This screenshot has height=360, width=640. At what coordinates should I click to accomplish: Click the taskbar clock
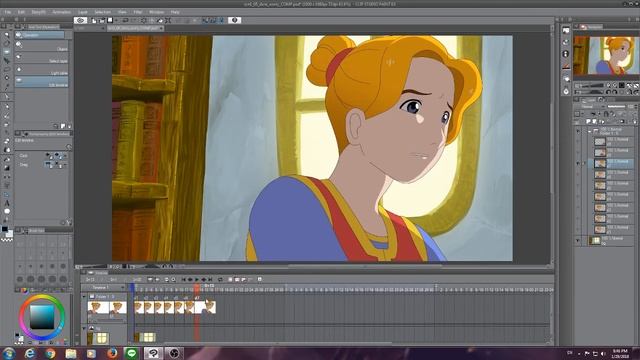coord(620,353)
